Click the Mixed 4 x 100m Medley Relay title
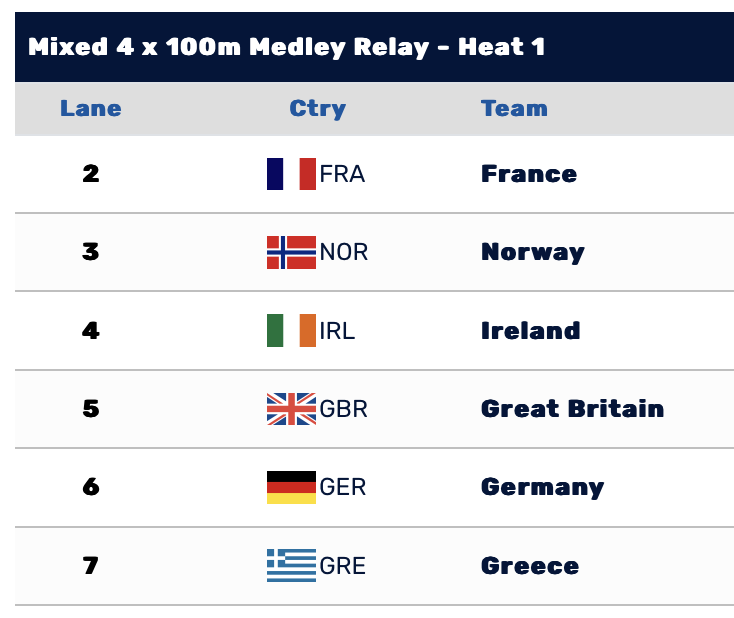Image resolution: width=734 pixels, height=618 pixels. point(286,47)
